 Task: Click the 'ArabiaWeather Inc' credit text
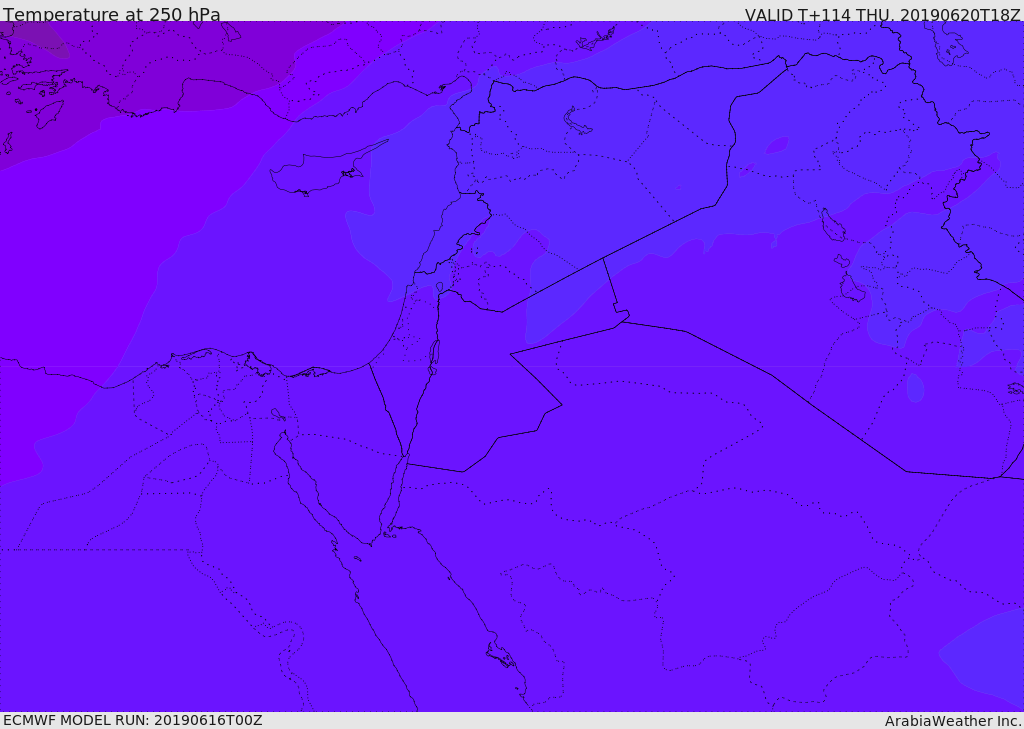pos(952,721)
